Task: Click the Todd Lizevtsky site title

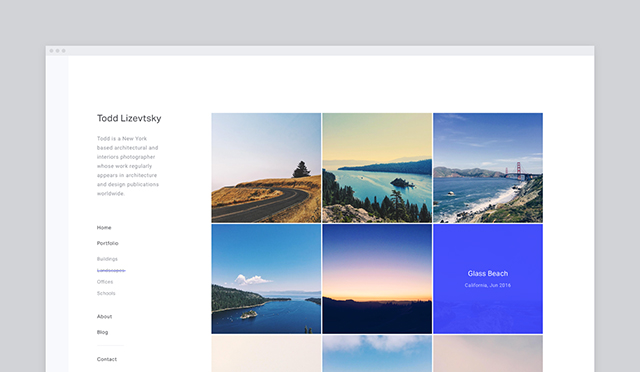Action: [x=129, y=118]
